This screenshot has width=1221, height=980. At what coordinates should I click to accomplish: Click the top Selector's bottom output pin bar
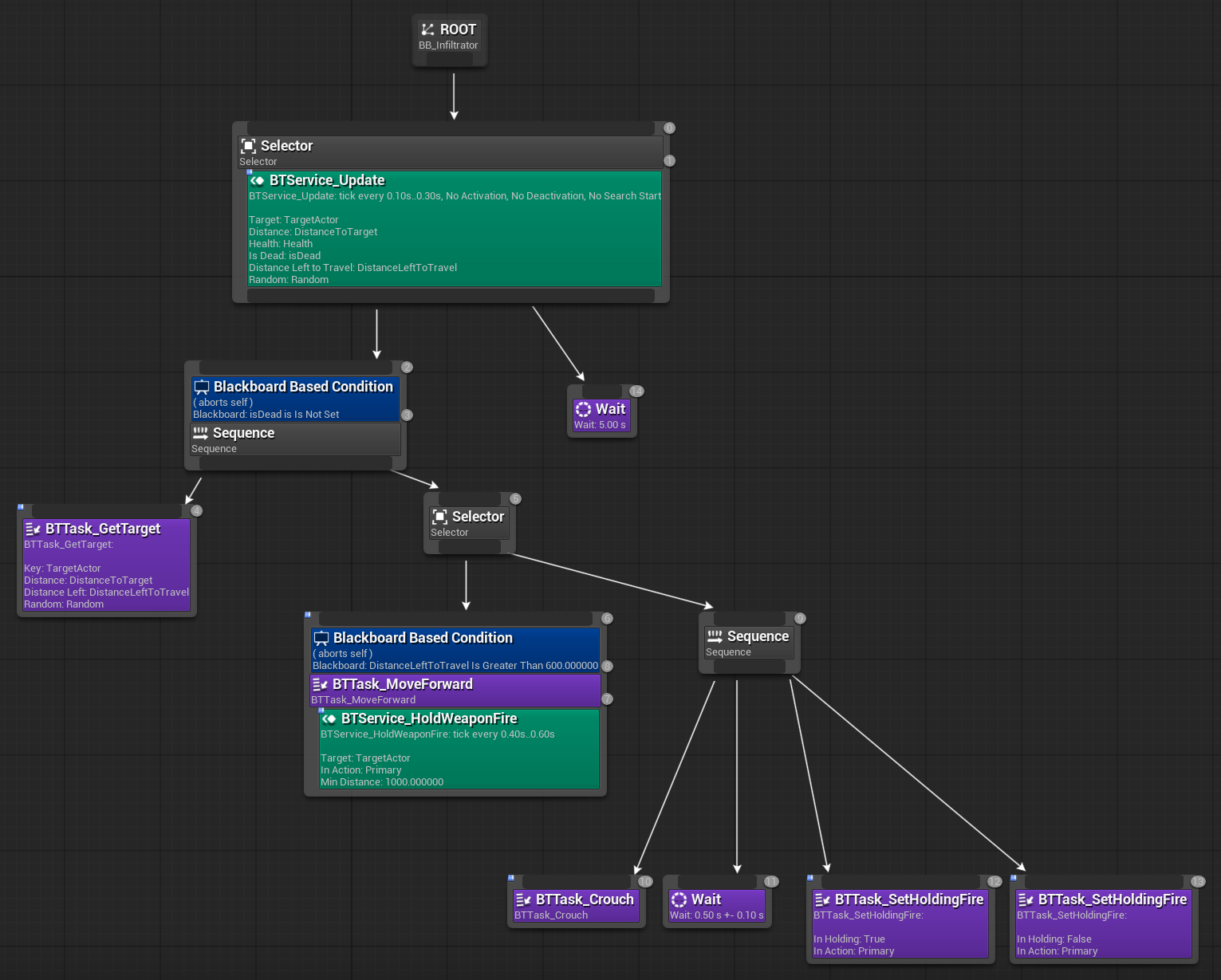click(451, 296)
